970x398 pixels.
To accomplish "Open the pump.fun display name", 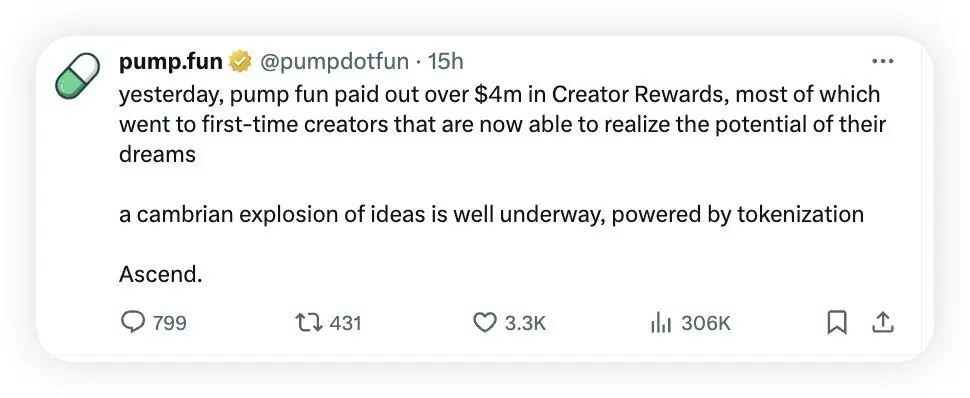I will [x=171, y=61].
